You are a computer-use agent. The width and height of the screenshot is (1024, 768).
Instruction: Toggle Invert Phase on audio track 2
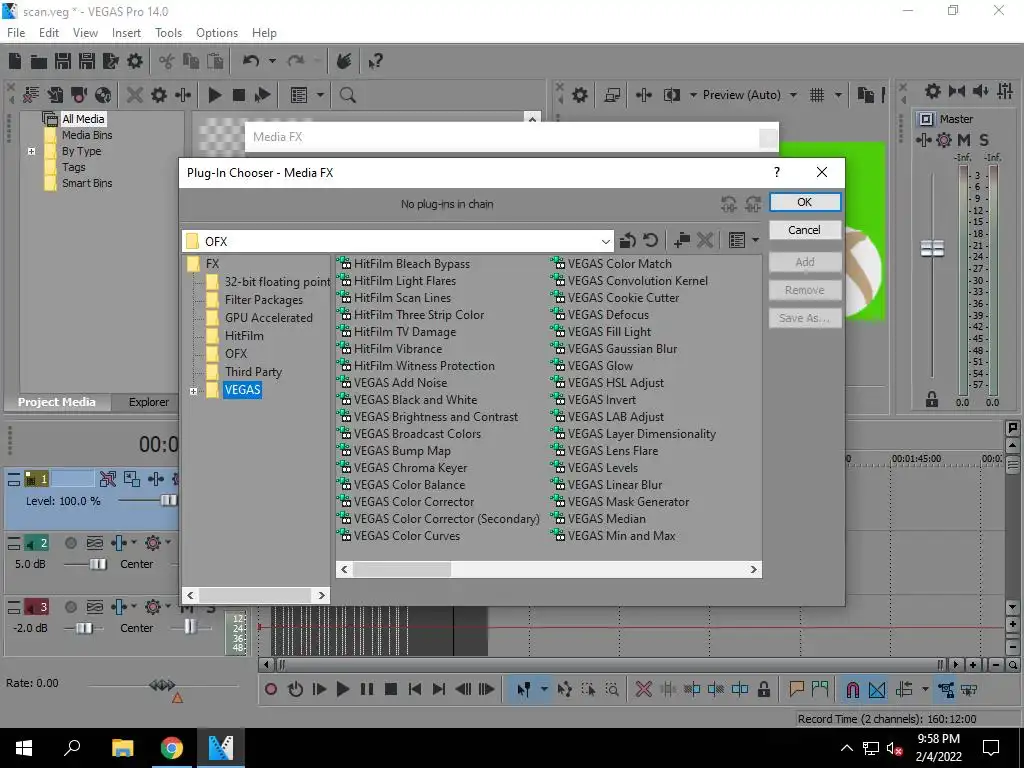95,543
